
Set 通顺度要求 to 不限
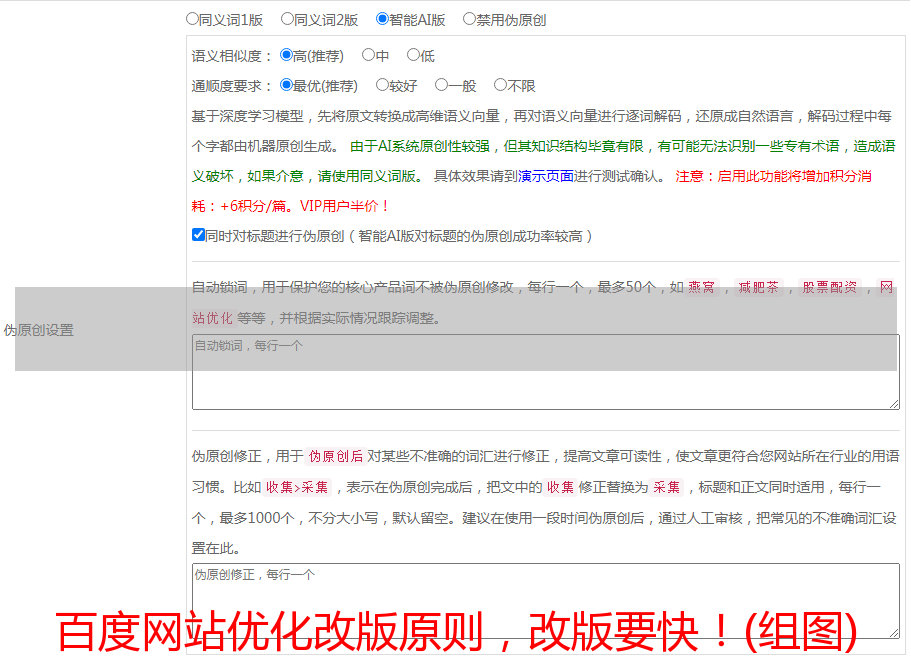click(x=500, y=85)
